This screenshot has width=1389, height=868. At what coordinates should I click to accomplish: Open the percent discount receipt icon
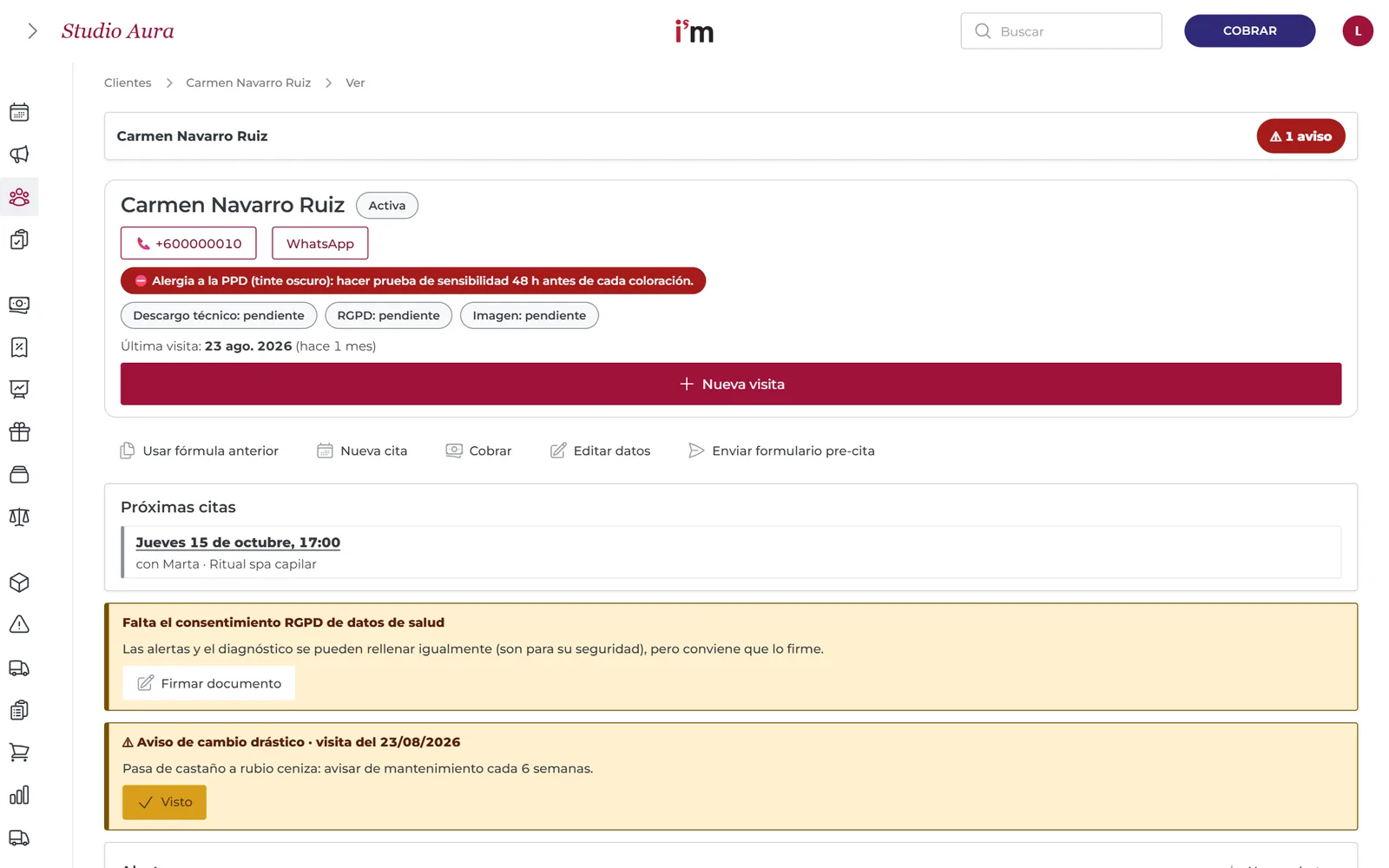[19, 347]
